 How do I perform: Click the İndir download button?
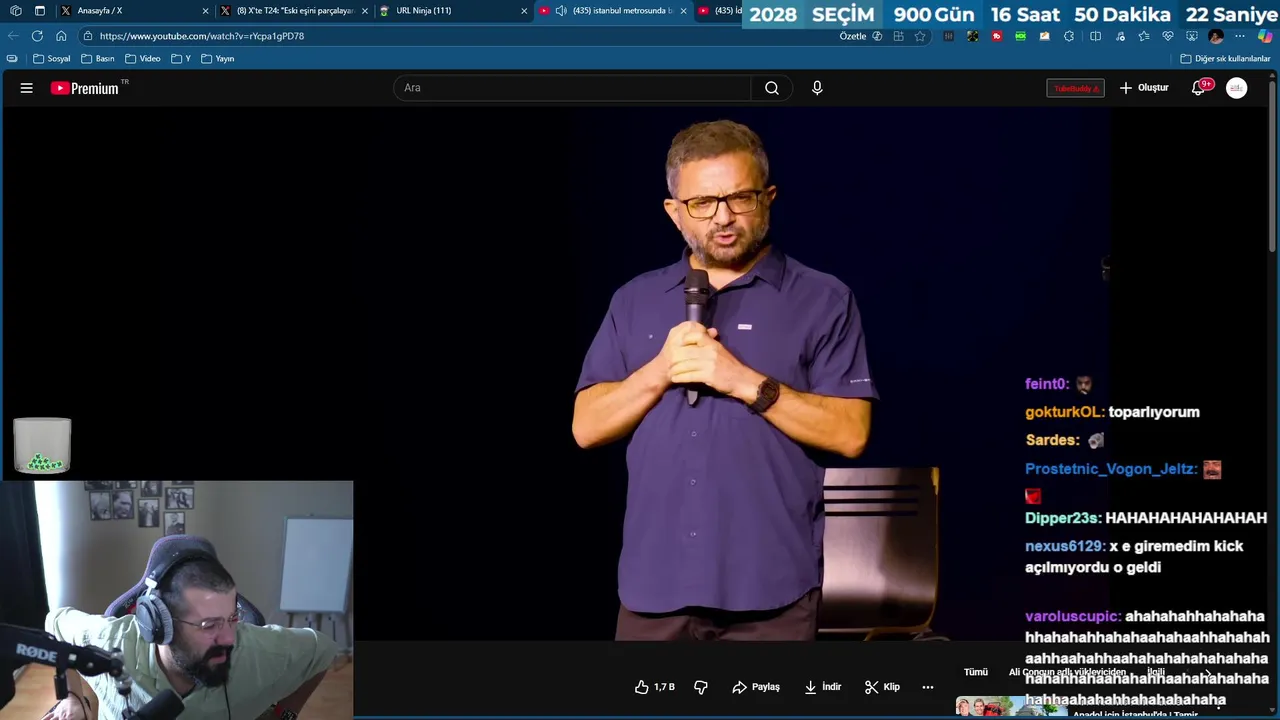[x=823, y=687]
